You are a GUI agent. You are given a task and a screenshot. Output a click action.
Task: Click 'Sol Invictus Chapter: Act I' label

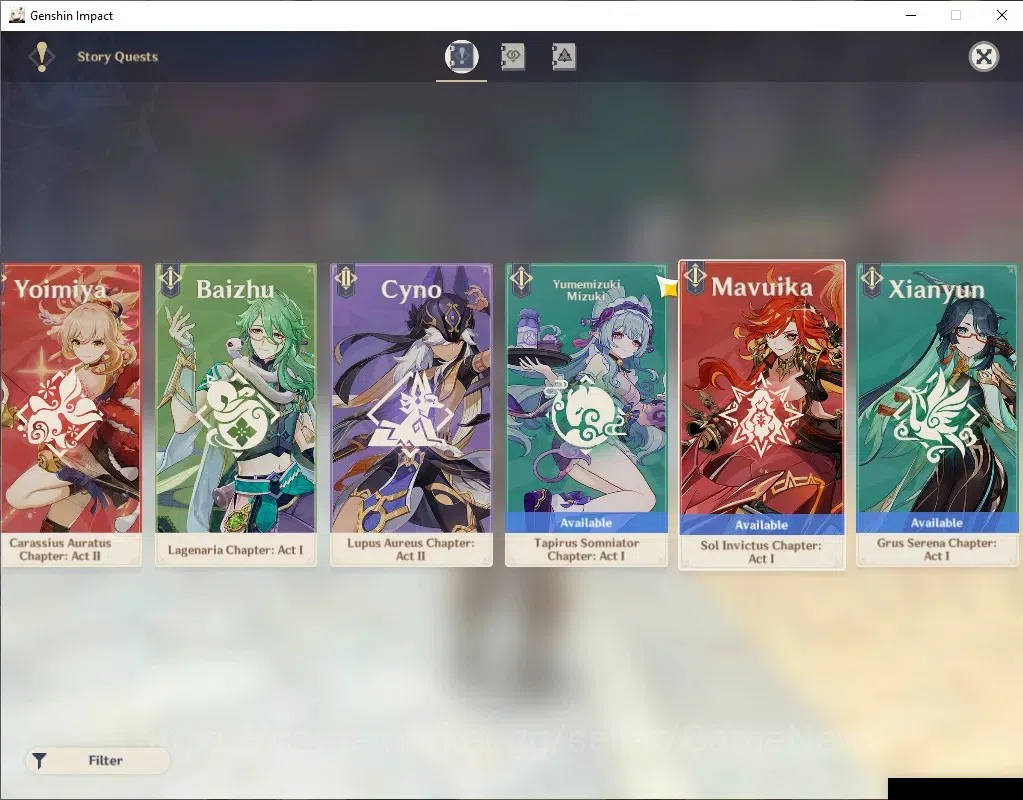pos(761,552)
